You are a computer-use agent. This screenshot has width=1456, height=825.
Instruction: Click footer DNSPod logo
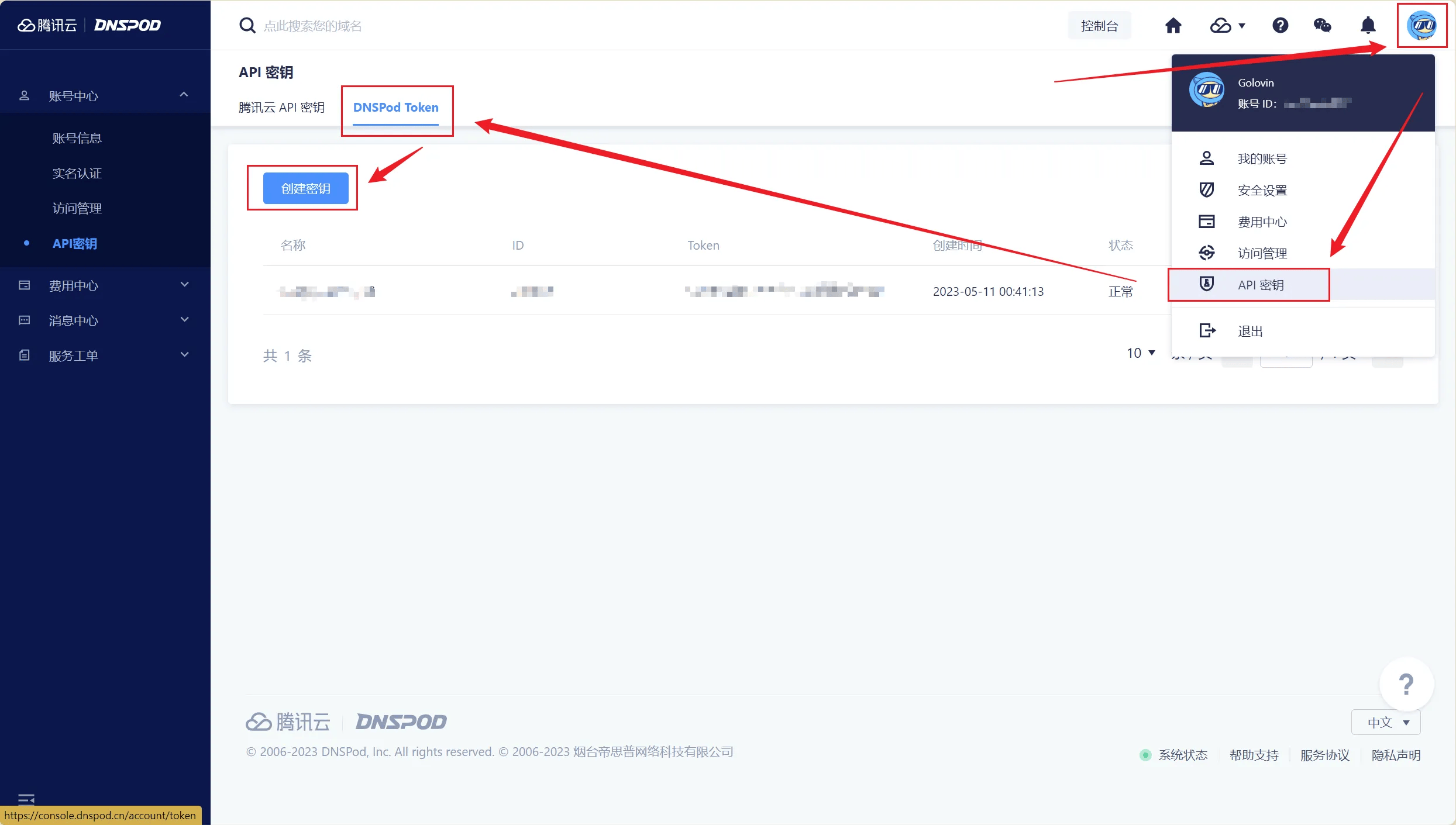(401, 722)
